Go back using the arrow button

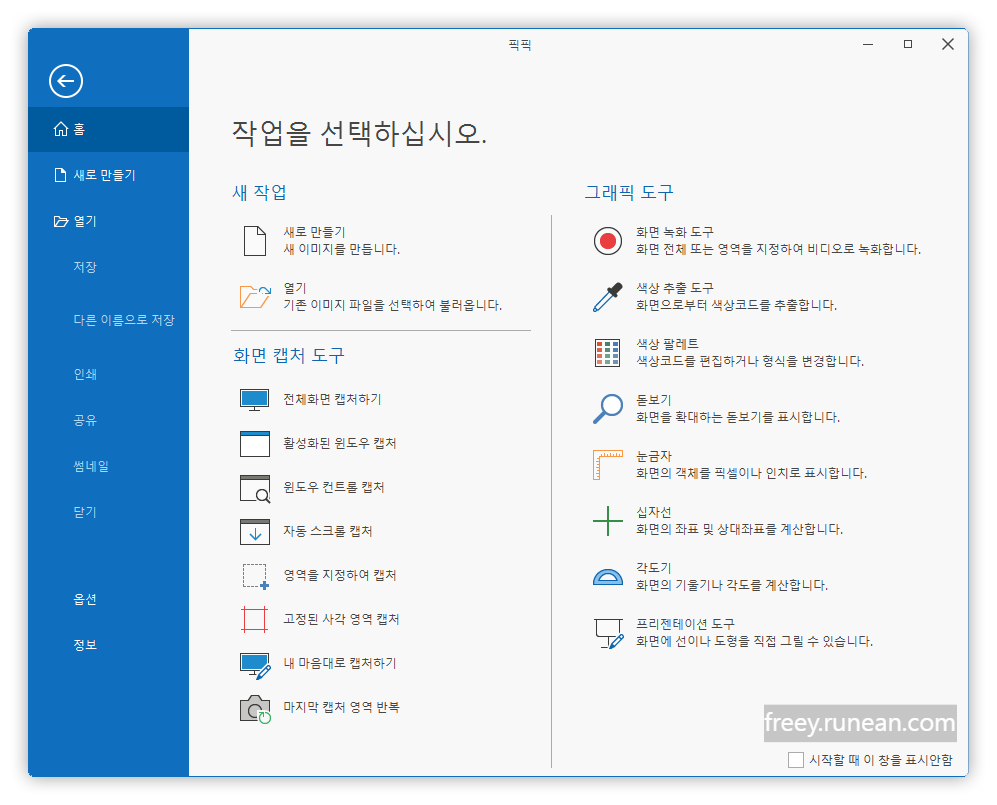65,81
